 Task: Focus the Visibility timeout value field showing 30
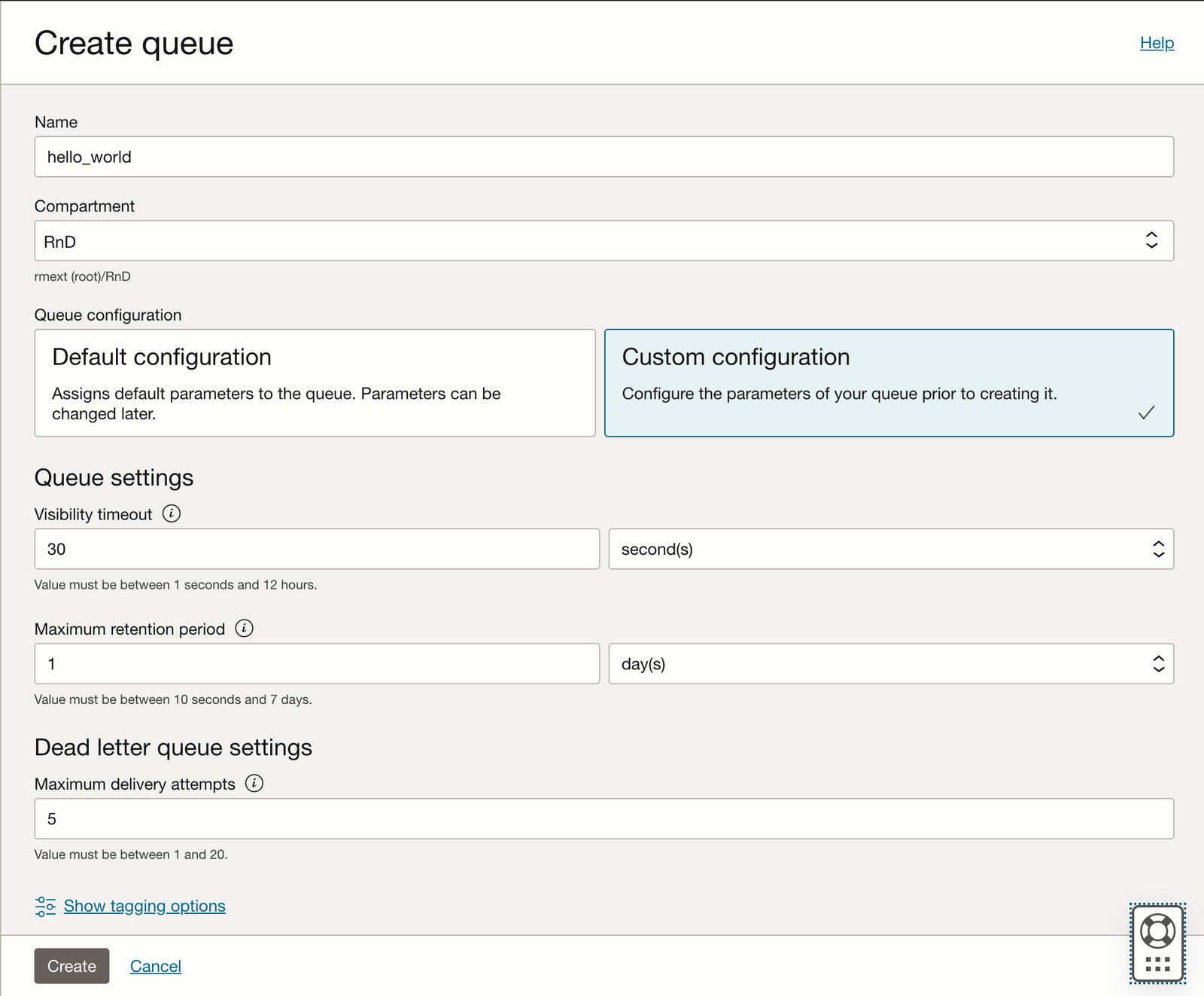coord(315,549)
